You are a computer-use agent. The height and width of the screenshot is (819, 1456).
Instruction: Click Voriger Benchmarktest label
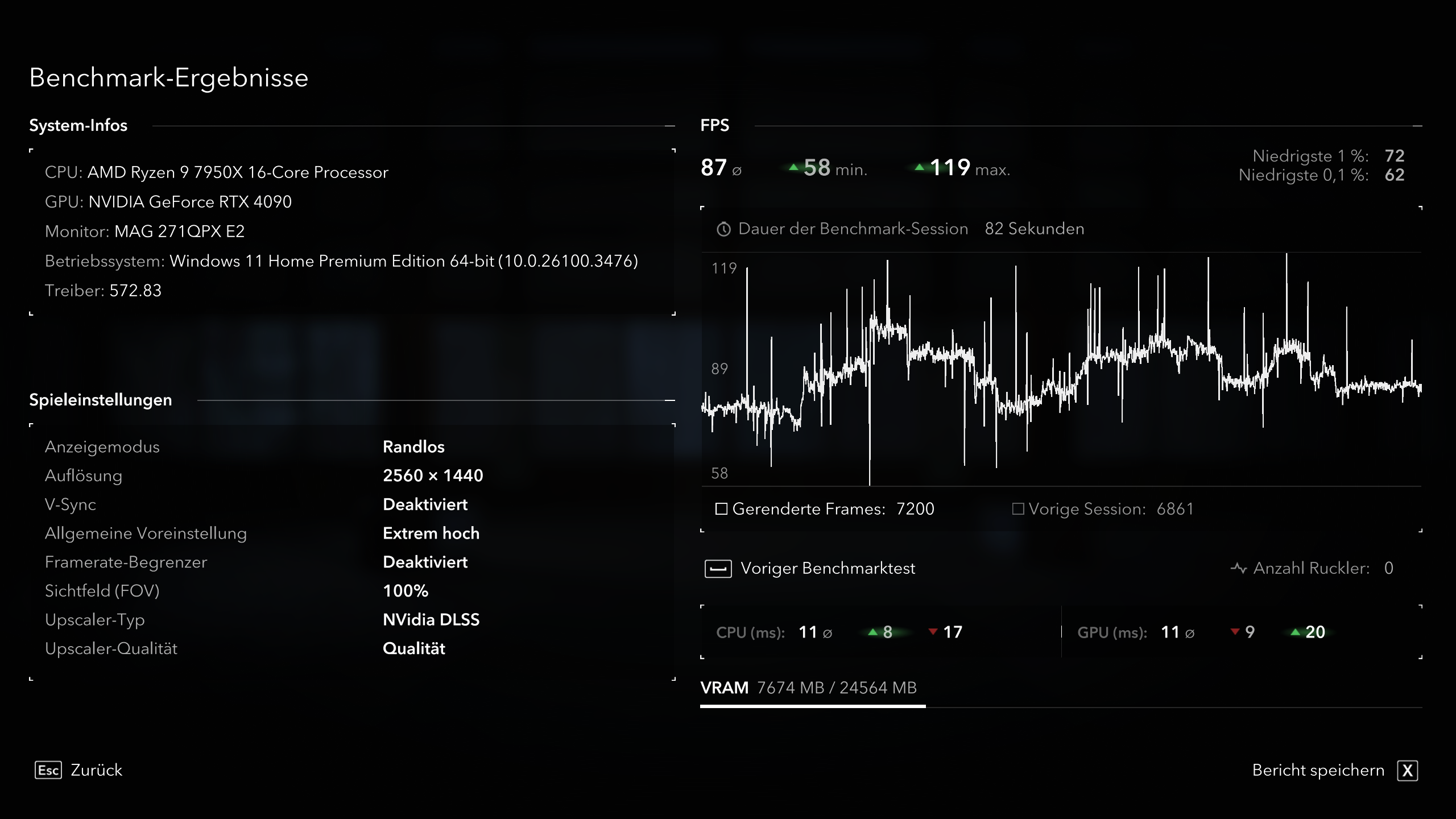pyautogui.click(x=828, y=568)
